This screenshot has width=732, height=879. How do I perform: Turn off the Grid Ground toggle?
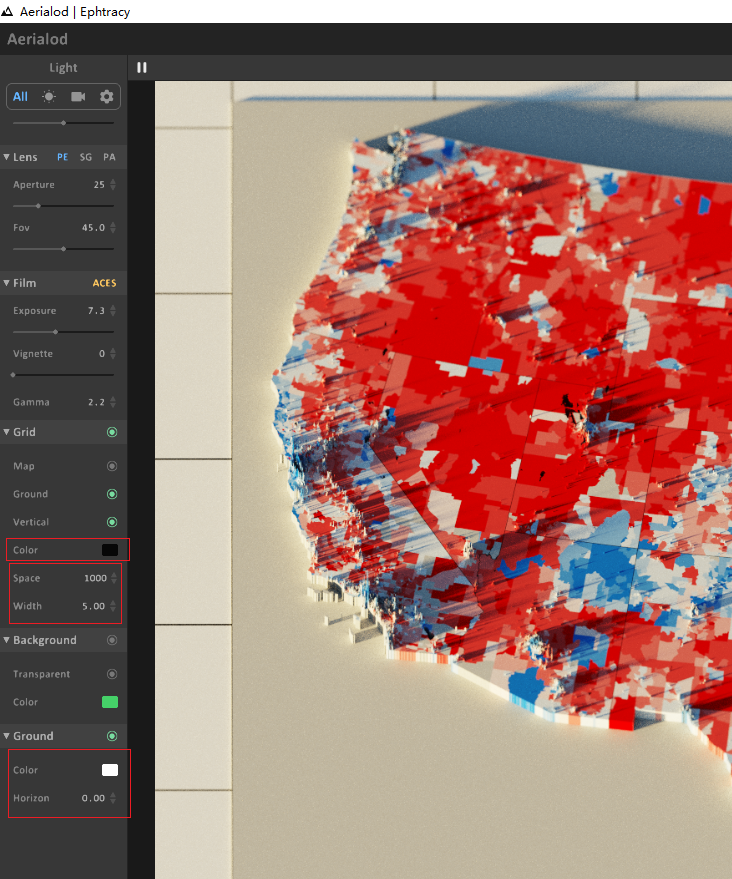click(x=111, y=494)
